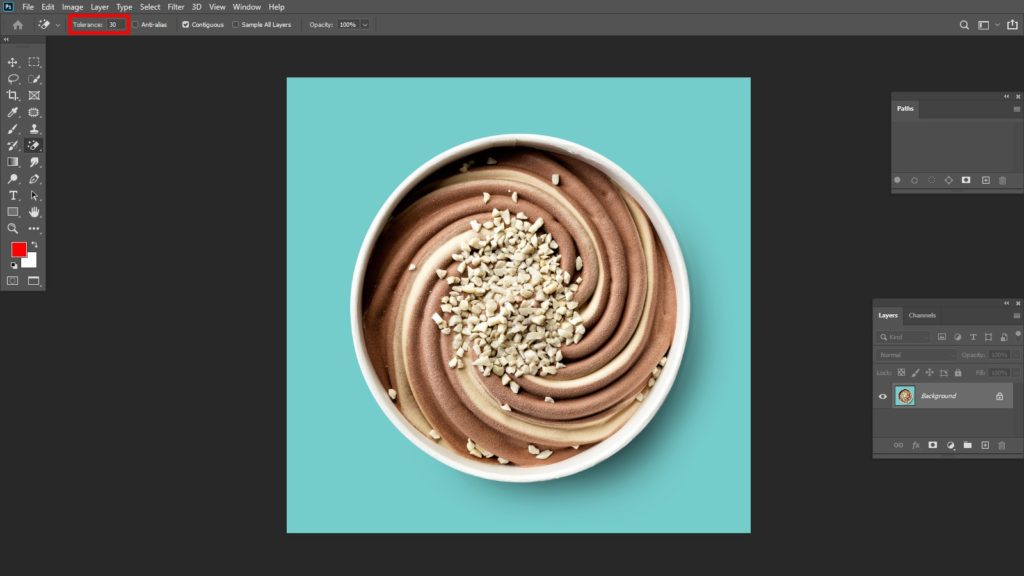This screenshot has width=1024, height=576.
Task: Open the Normal blend mode dropdown
Action: tap(916, 355)
